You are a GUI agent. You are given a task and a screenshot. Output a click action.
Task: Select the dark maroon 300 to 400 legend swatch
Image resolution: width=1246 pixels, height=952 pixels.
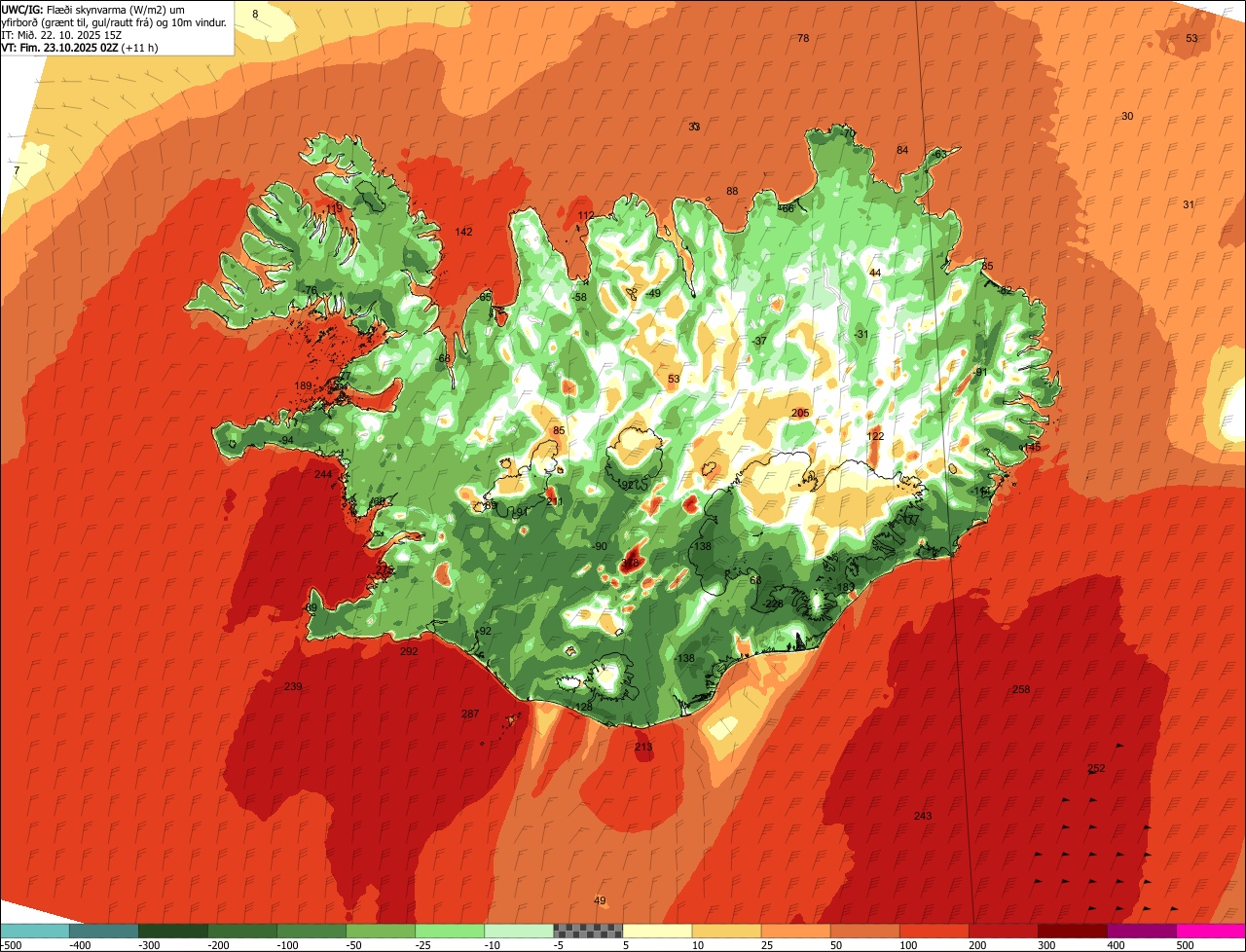click(x=1073, y=931)
